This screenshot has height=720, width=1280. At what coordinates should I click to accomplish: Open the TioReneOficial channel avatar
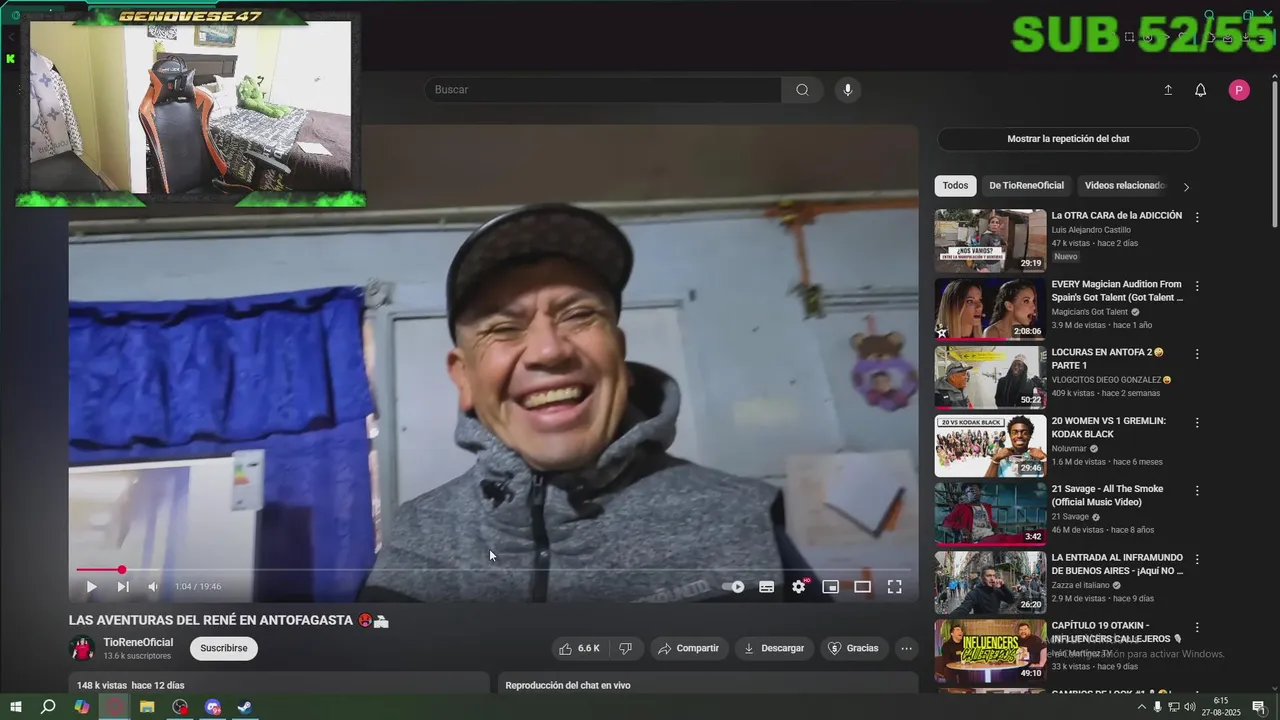82,648
